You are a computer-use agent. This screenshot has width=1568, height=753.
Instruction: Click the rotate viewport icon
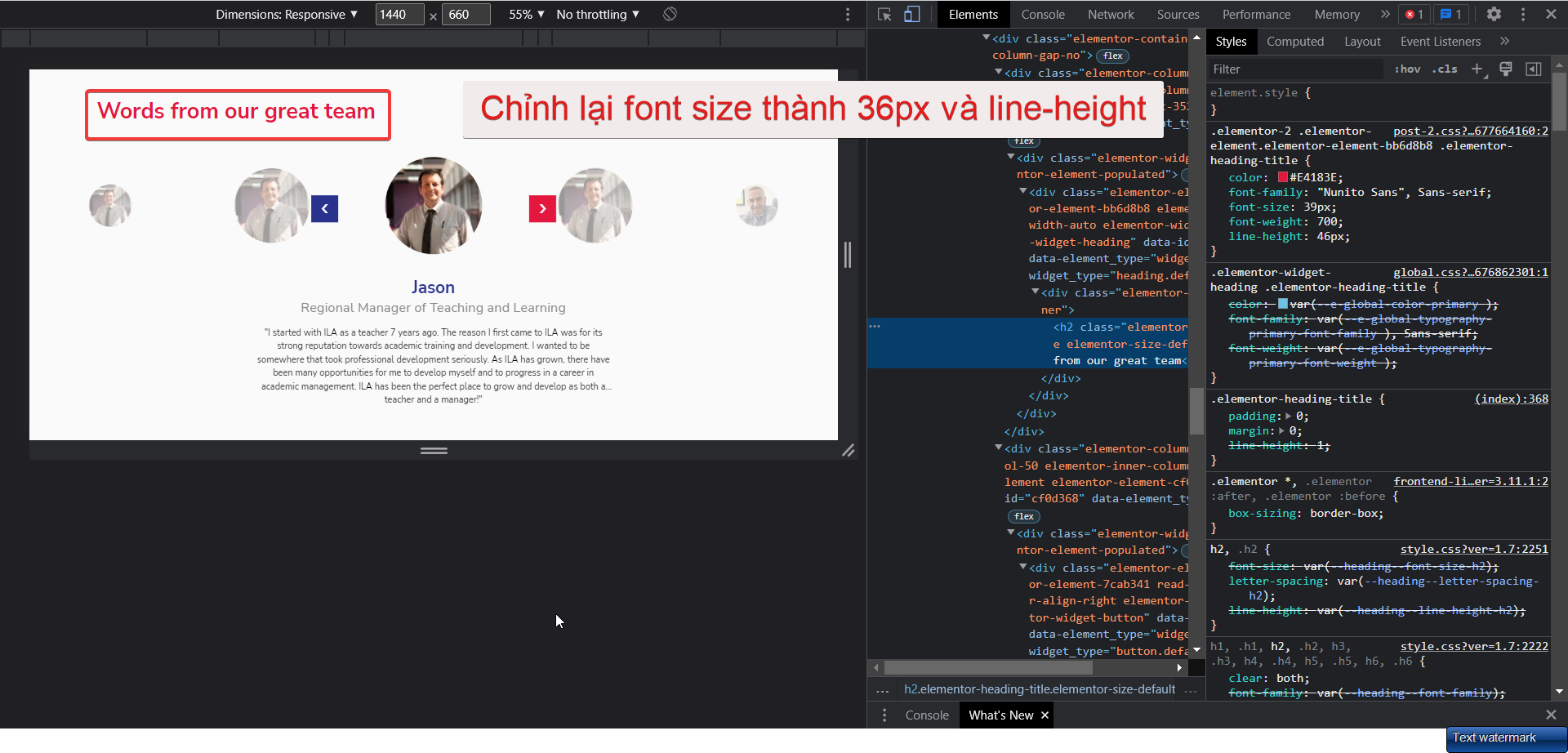click(x=670, y=14)
